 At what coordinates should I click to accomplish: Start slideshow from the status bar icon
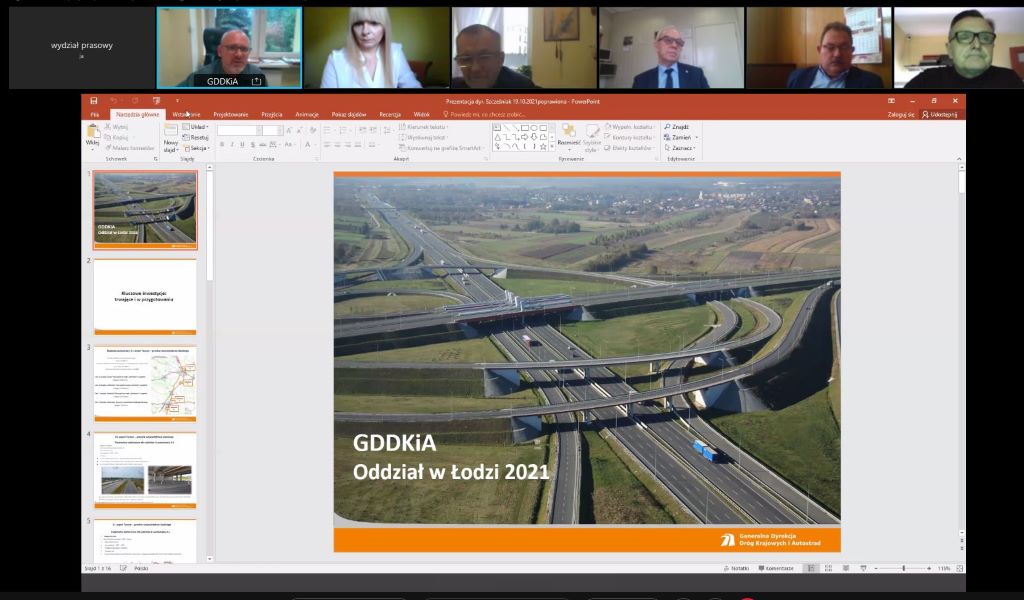(x=863, y=569)
